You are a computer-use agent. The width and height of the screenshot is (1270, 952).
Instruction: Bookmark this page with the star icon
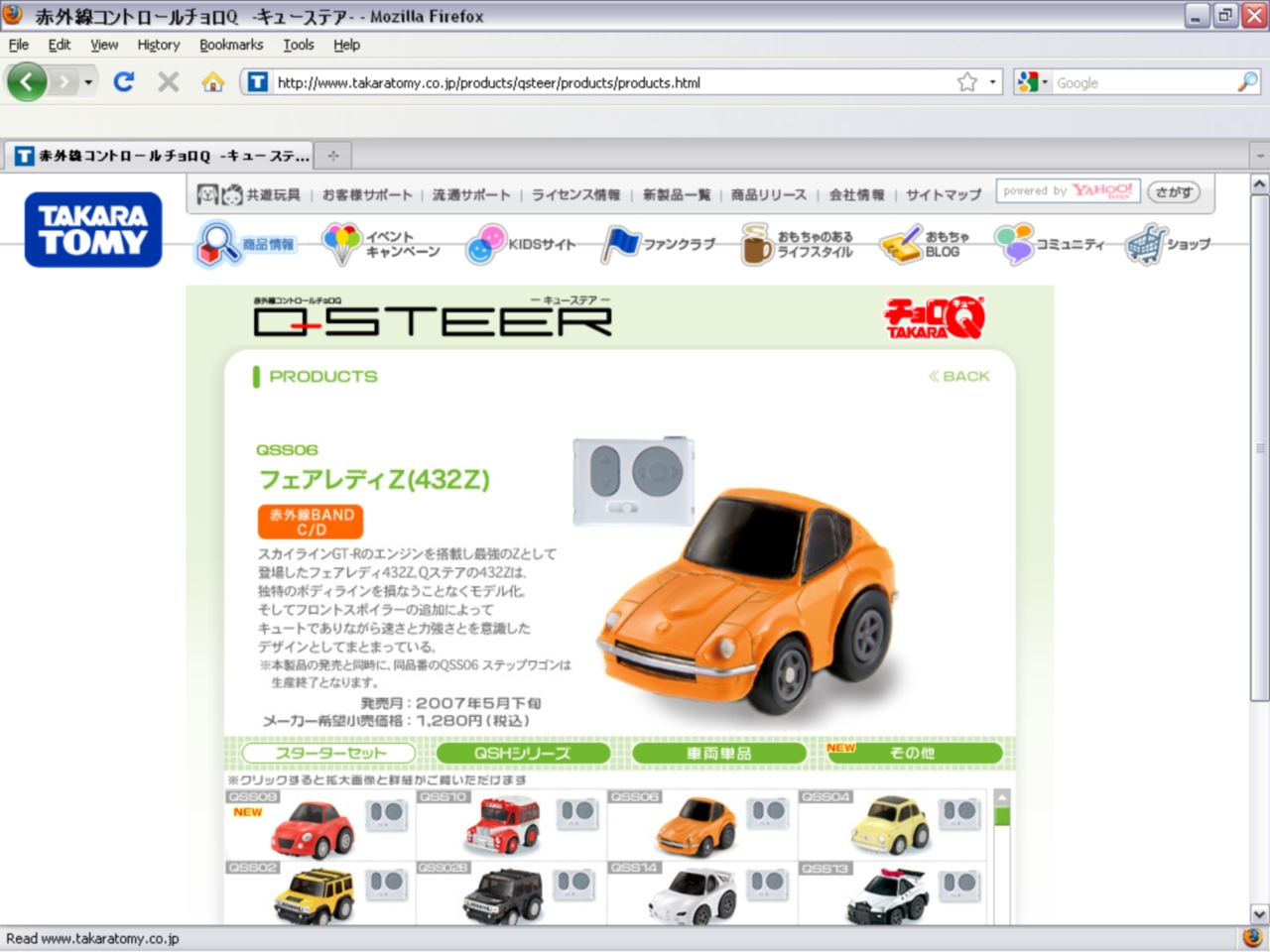967,82
